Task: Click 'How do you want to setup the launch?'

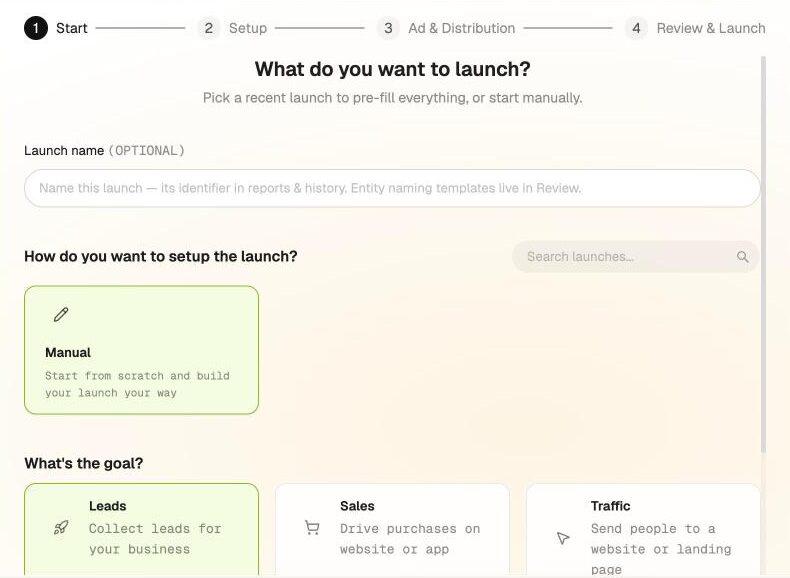Action: 161,256
